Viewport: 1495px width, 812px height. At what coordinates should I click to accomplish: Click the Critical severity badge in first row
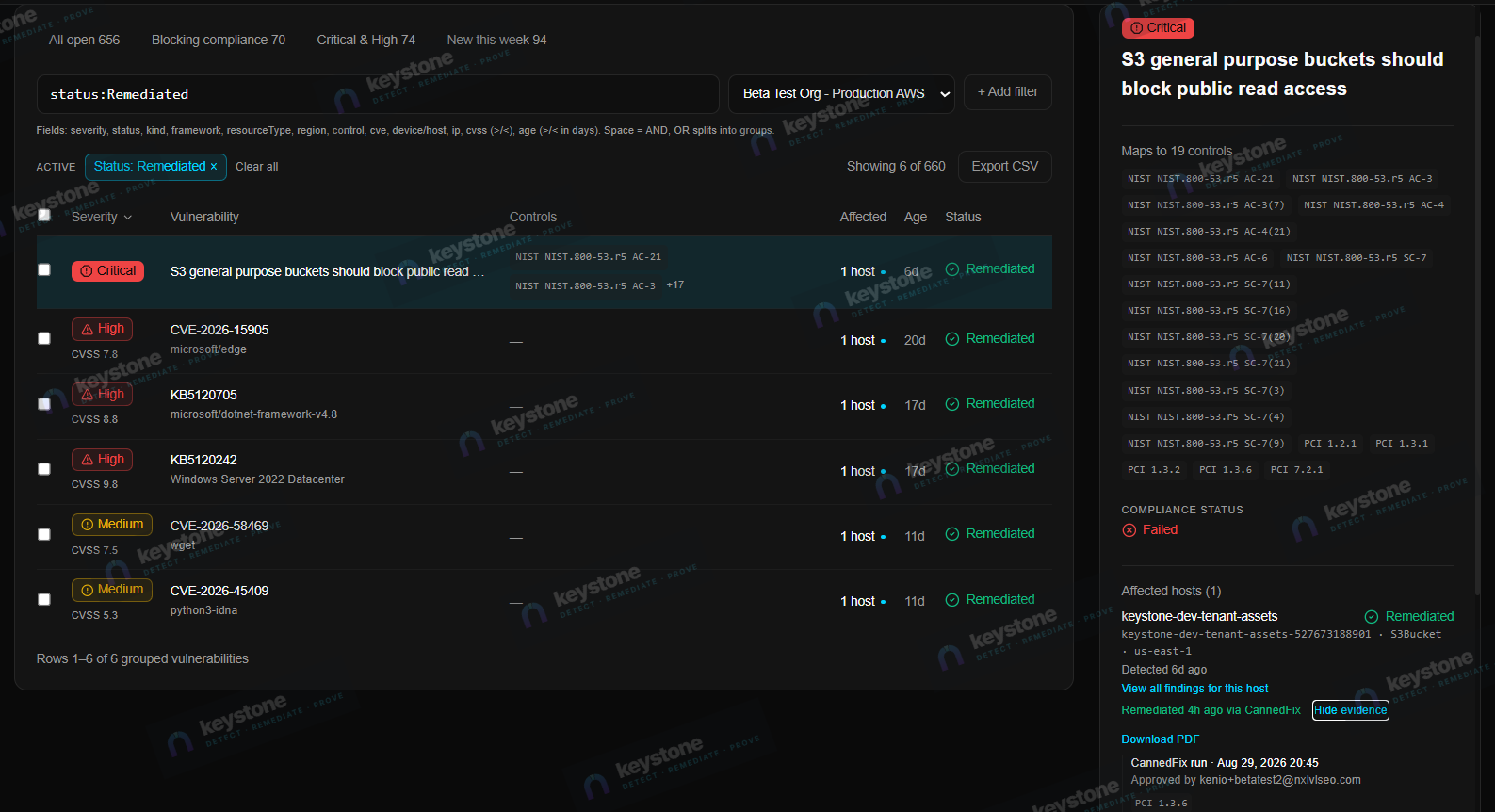107,271
